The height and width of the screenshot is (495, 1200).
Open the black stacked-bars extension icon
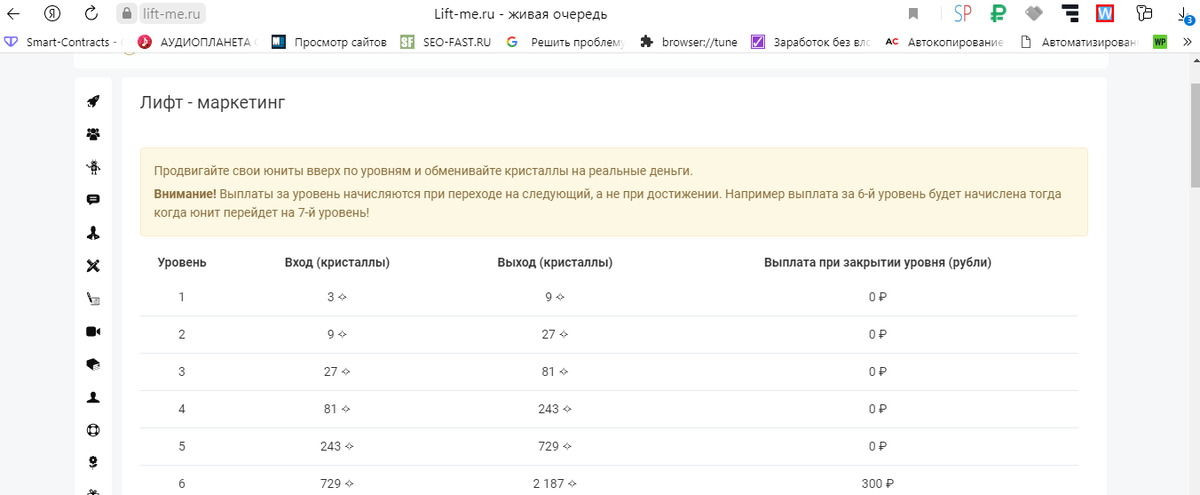(x=1071, y=14)
